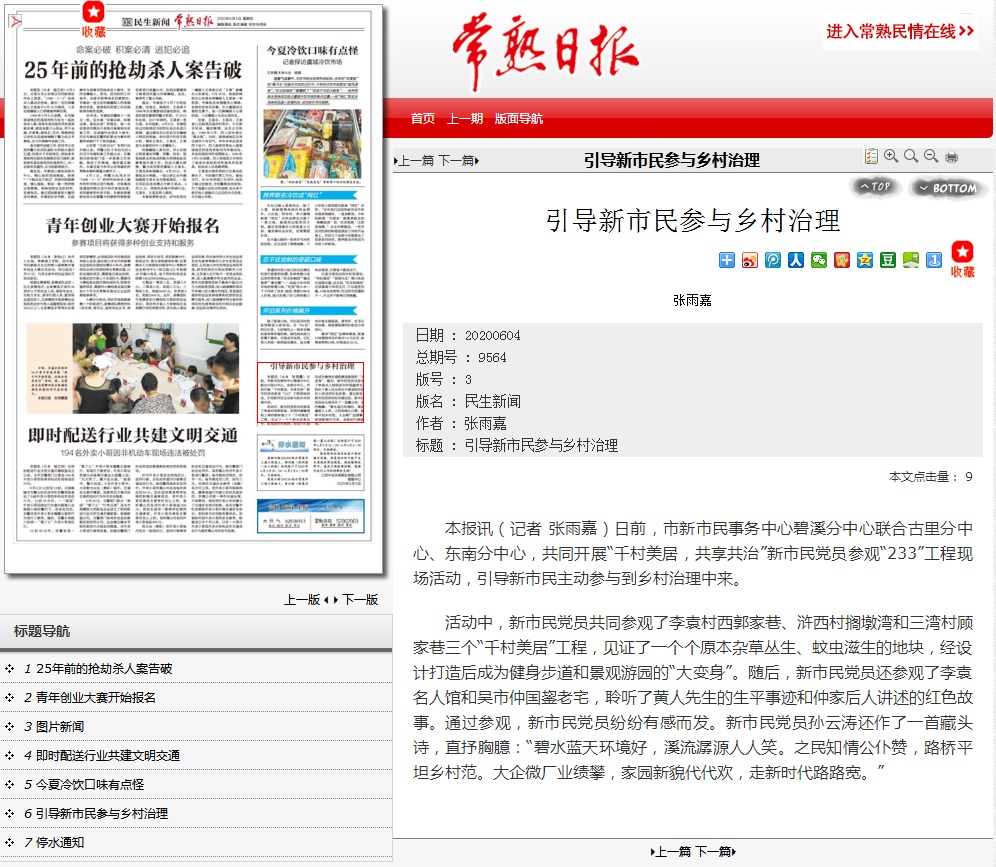The height and width of the screenshot is (867, 996).
Task: Click the zoom out magnifier icon
Action: coord(931,156)
